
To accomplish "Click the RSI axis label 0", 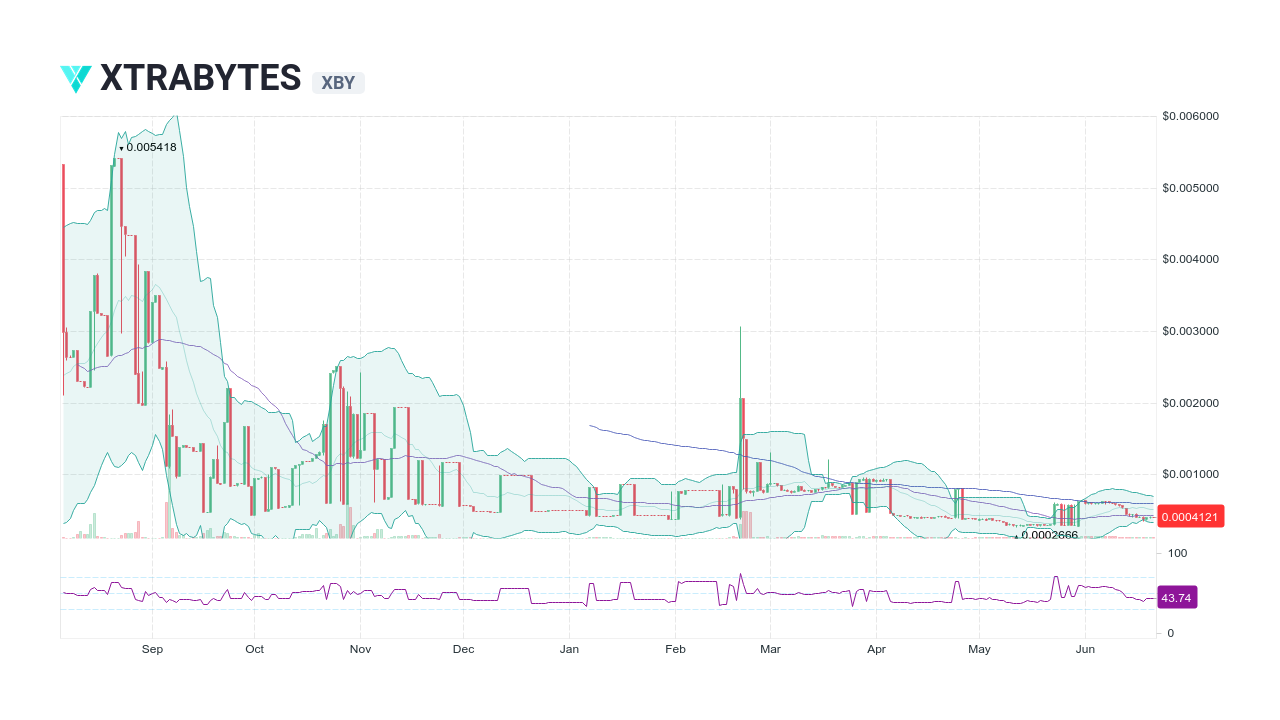I will (x=1171, y=633).
